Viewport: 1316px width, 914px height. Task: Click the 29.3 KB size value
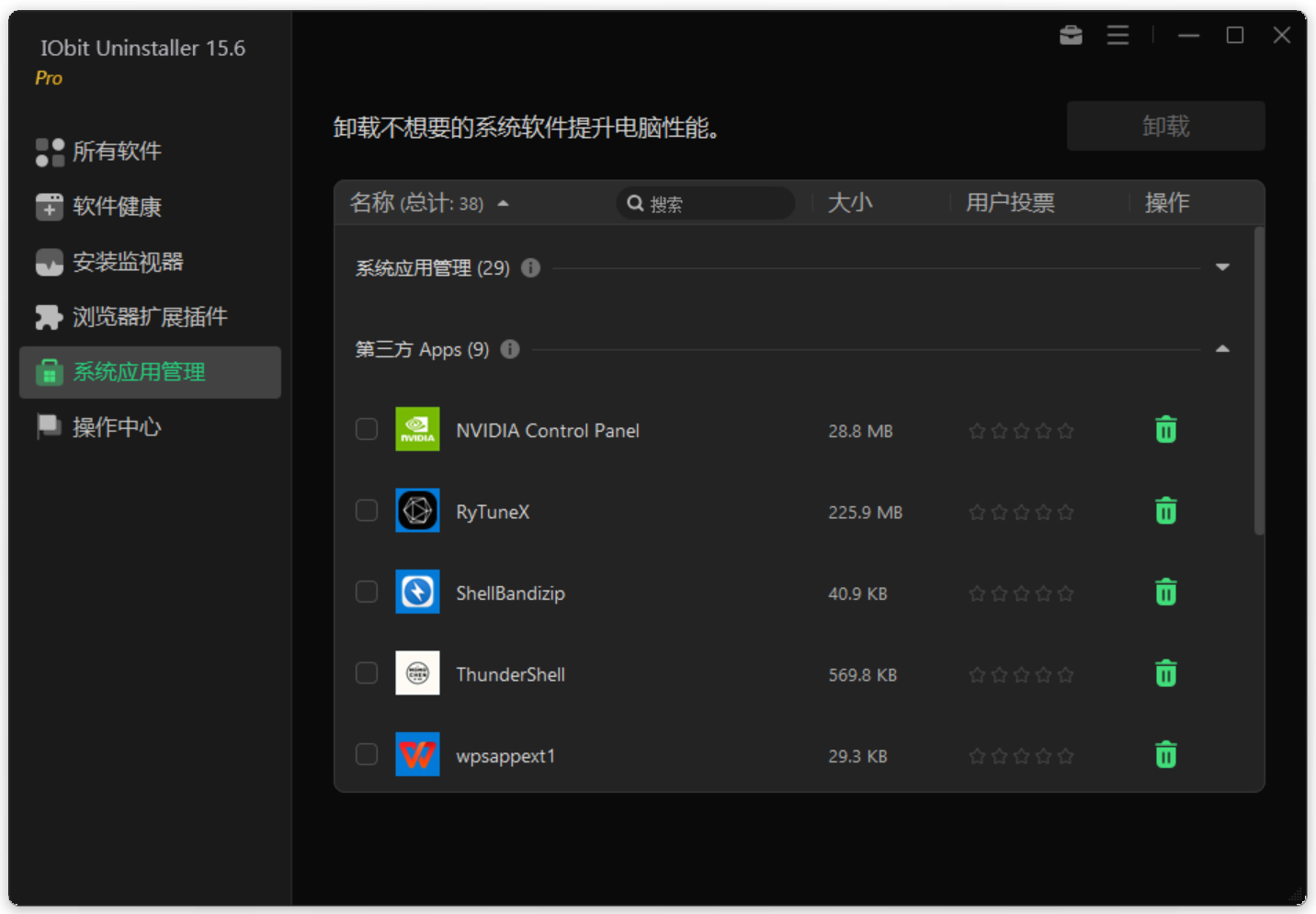(857, 756)
